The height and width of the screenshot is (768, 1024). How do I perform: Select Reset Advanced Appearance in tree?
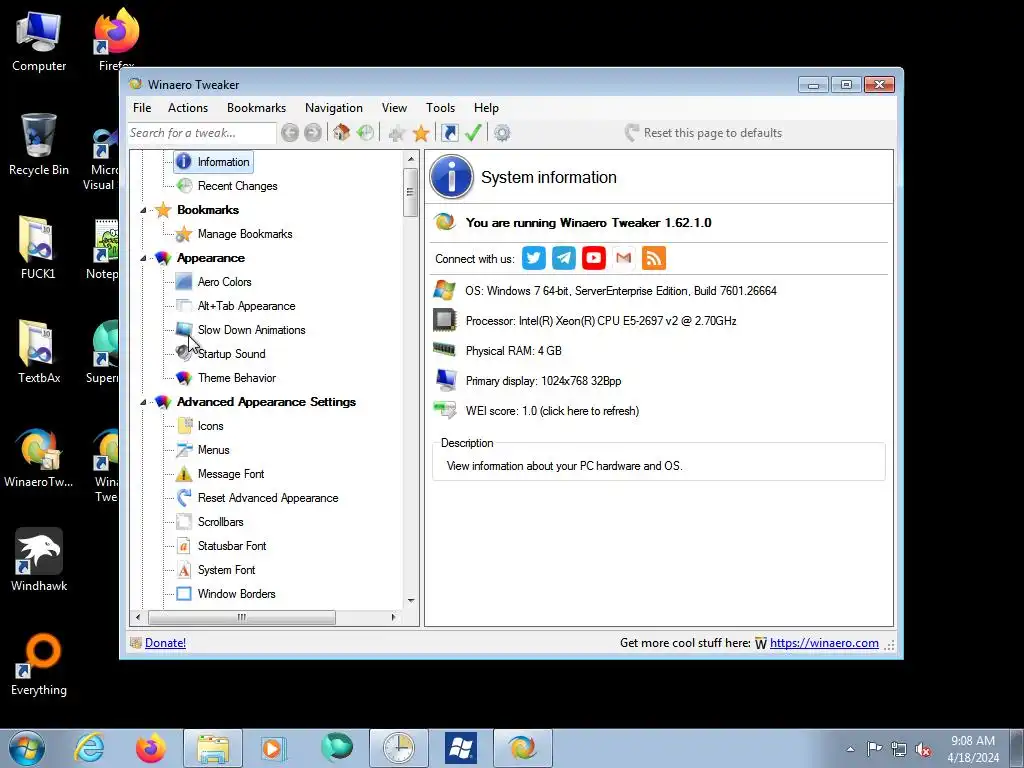[x=268, y=498]
